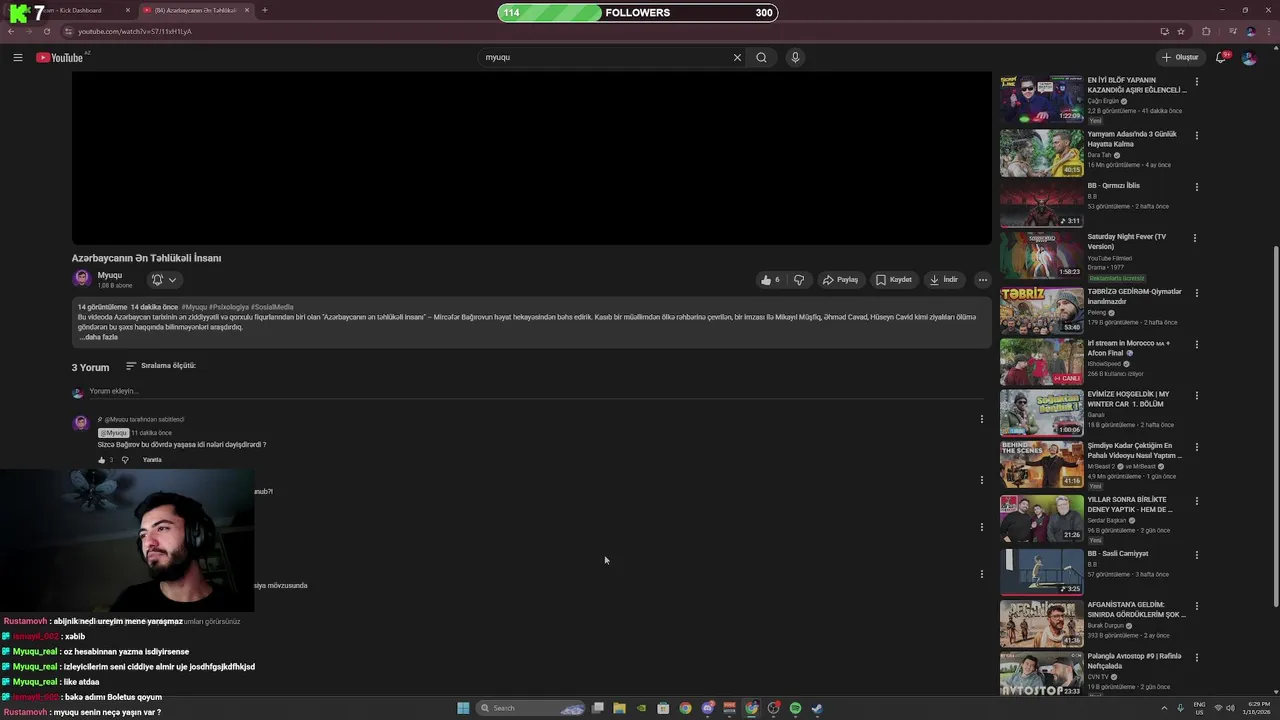Like the pinned Myuqu comment
This screenshot has width=1280, height=720.
click(x=101, y=460)
